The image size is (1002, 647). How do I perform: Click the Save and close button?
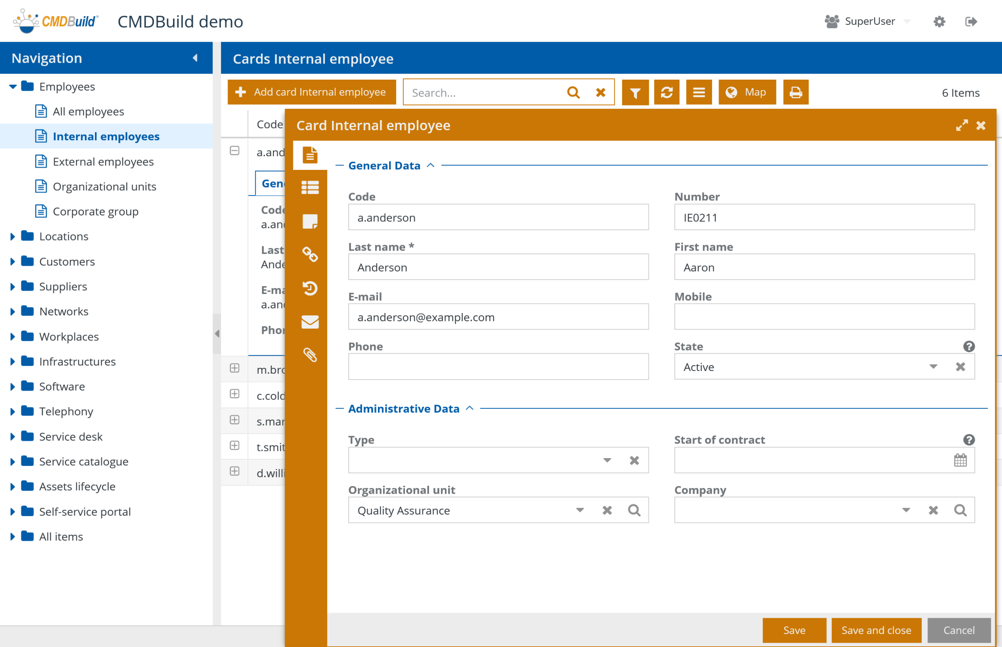[x=876, y=631]
